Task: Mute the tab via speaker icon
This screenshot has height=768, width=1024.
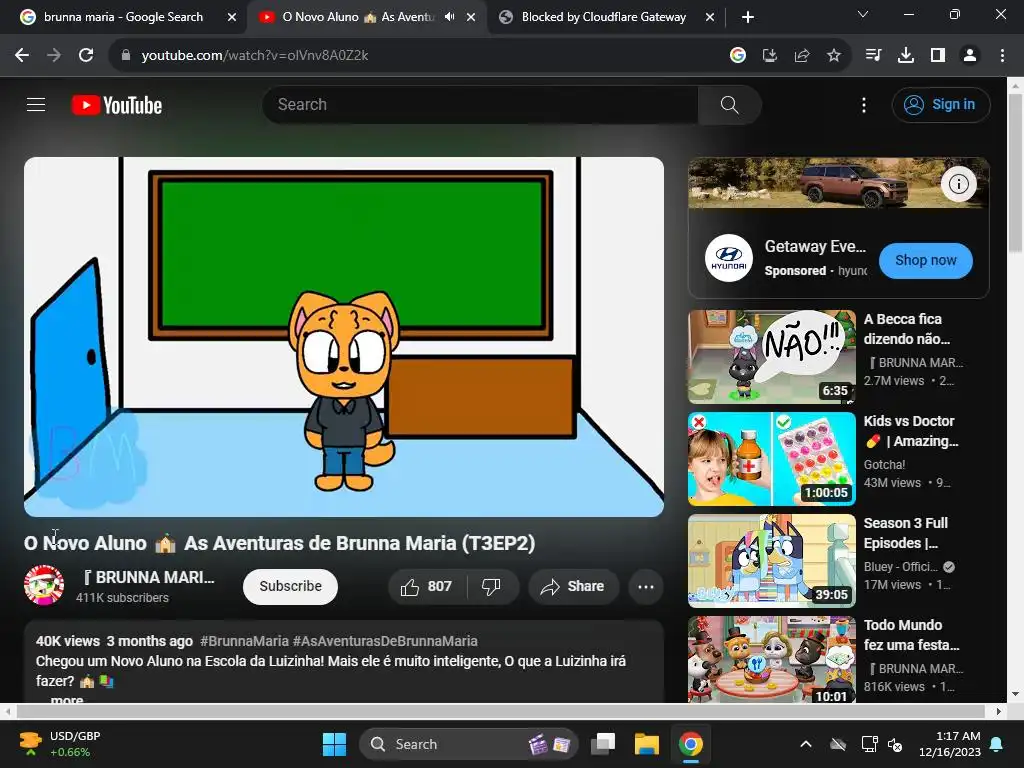Action: tap(449, 17)
